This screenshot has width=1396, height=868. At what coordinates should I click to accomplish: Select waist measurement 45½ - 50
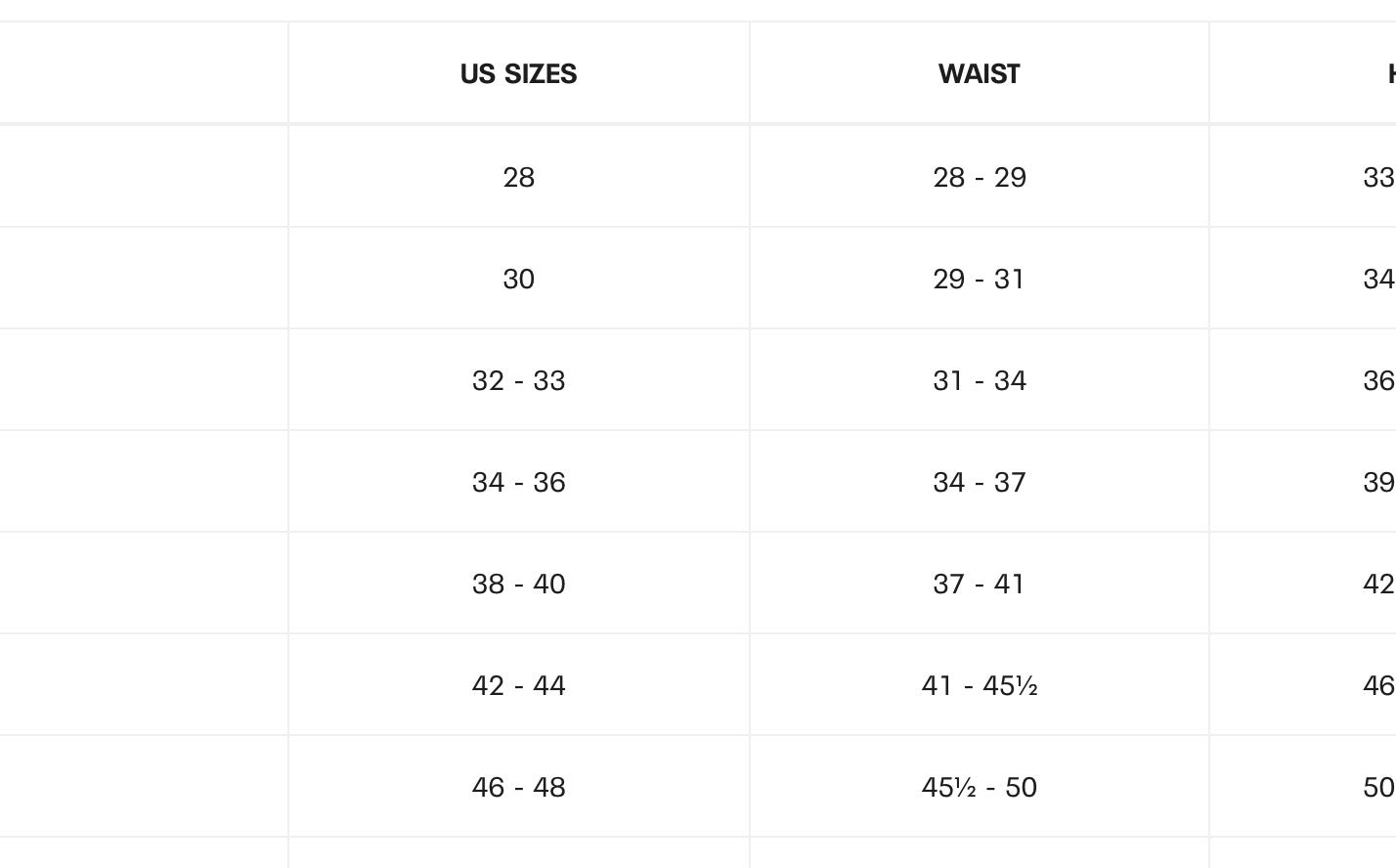click(980, 787)
